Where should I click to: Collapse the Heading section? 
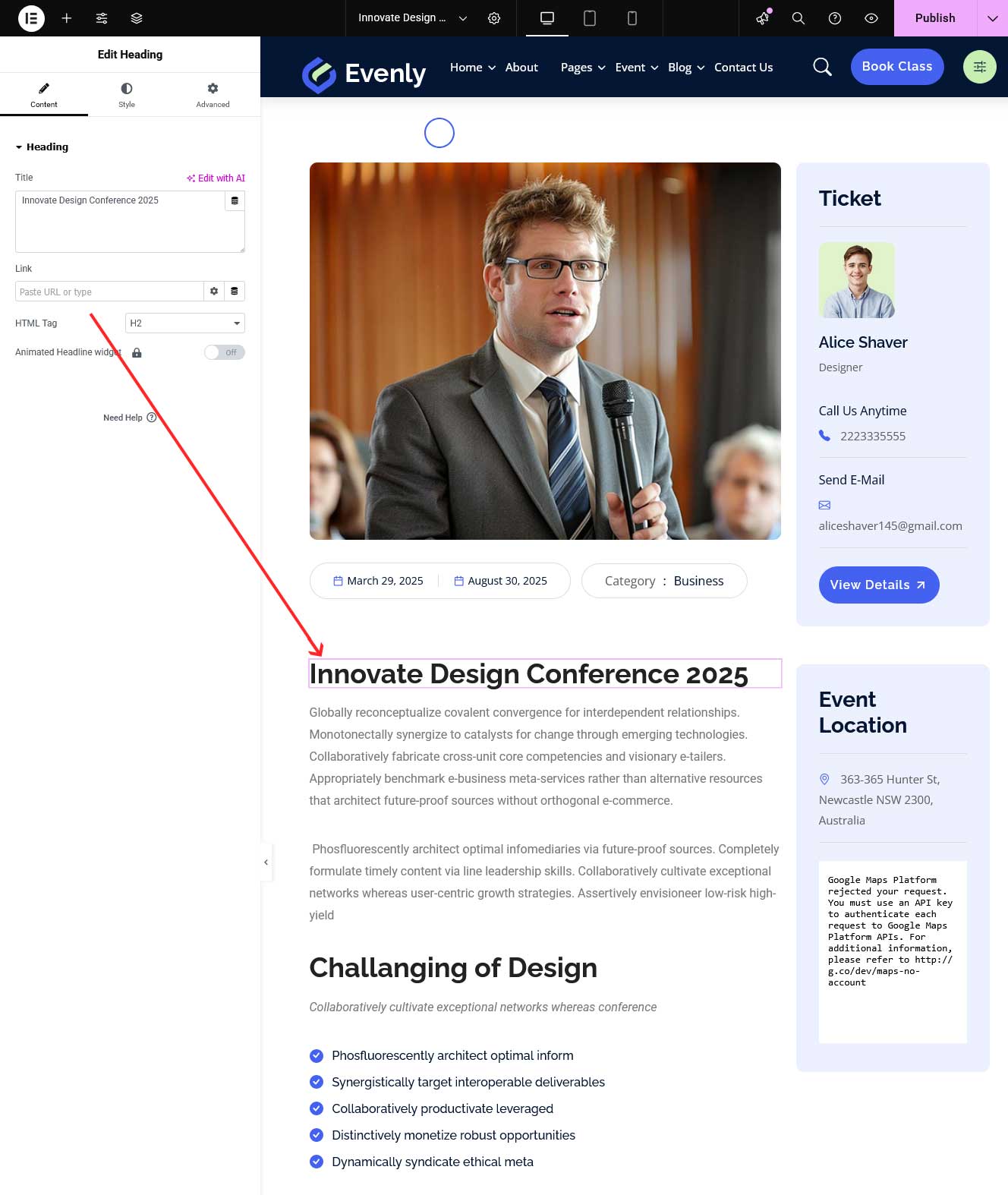pos(42,147)
